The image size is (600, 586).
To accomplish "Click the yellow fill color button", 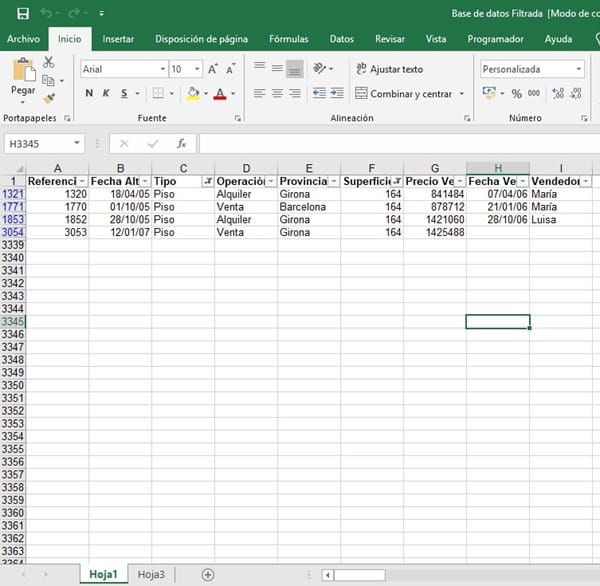I will click(x=193, y=93).
